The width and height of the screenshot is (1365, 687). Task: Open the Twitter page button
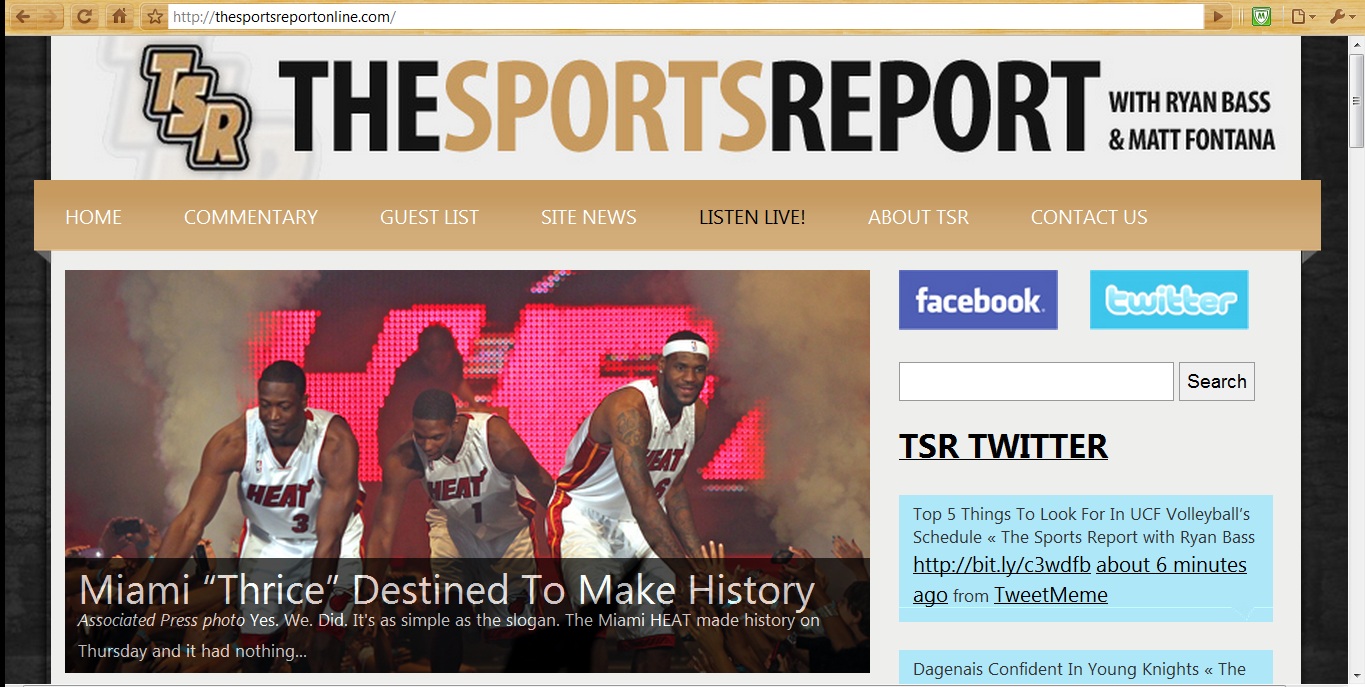click(x=1169, y=300)
